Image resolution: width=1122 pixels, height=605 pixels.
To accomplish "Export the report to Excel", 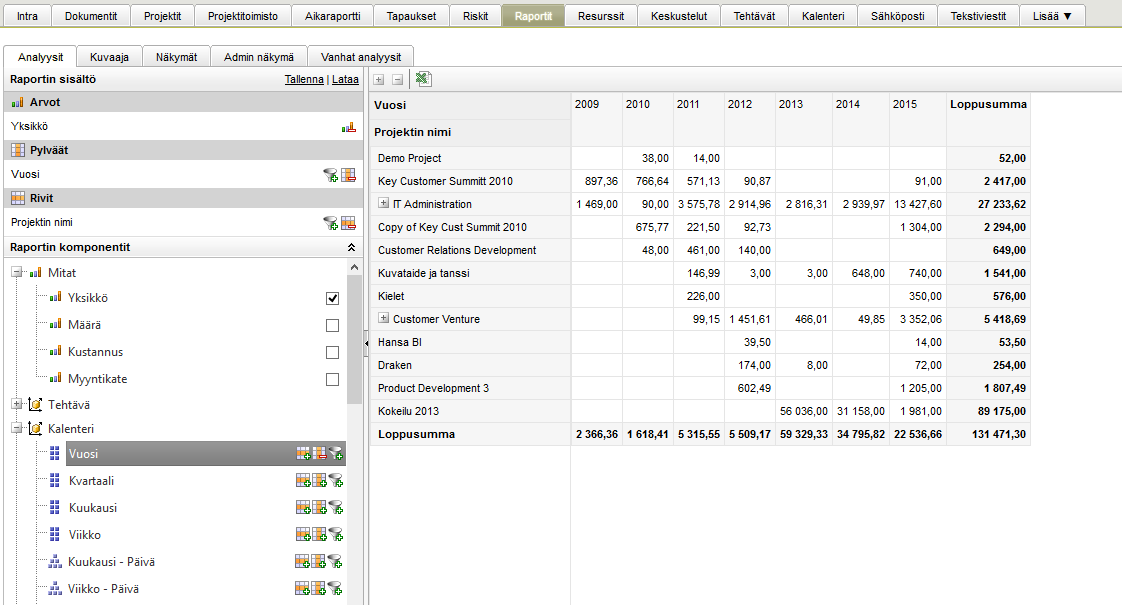I will tap(423, 79).
